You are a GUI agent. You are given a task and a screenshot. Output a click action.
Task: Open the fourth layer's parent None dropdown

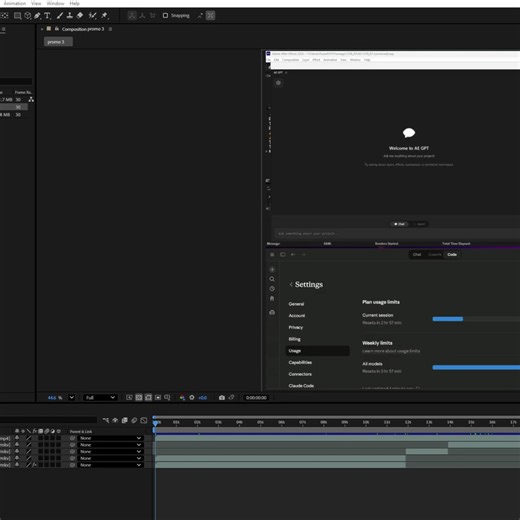[110, 458]
